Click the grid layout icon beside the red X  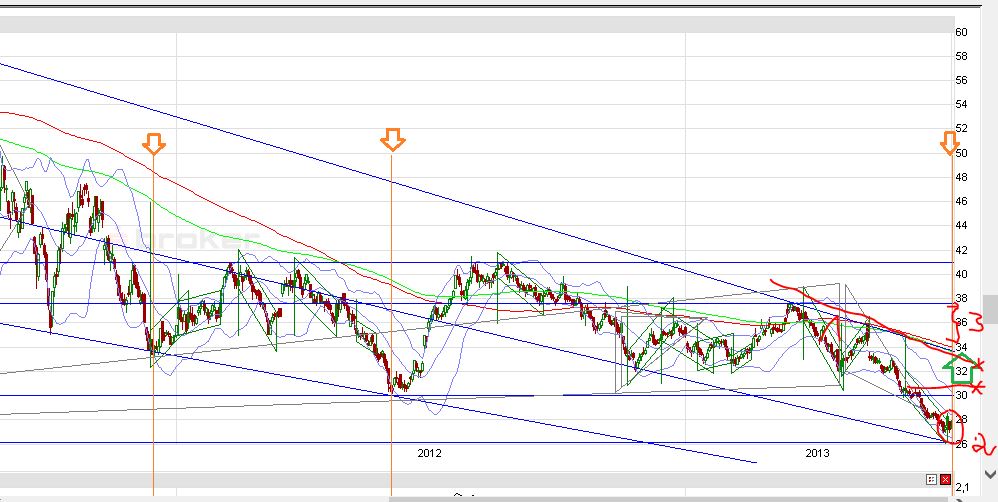pyautogui.click(x=932, y=479)
